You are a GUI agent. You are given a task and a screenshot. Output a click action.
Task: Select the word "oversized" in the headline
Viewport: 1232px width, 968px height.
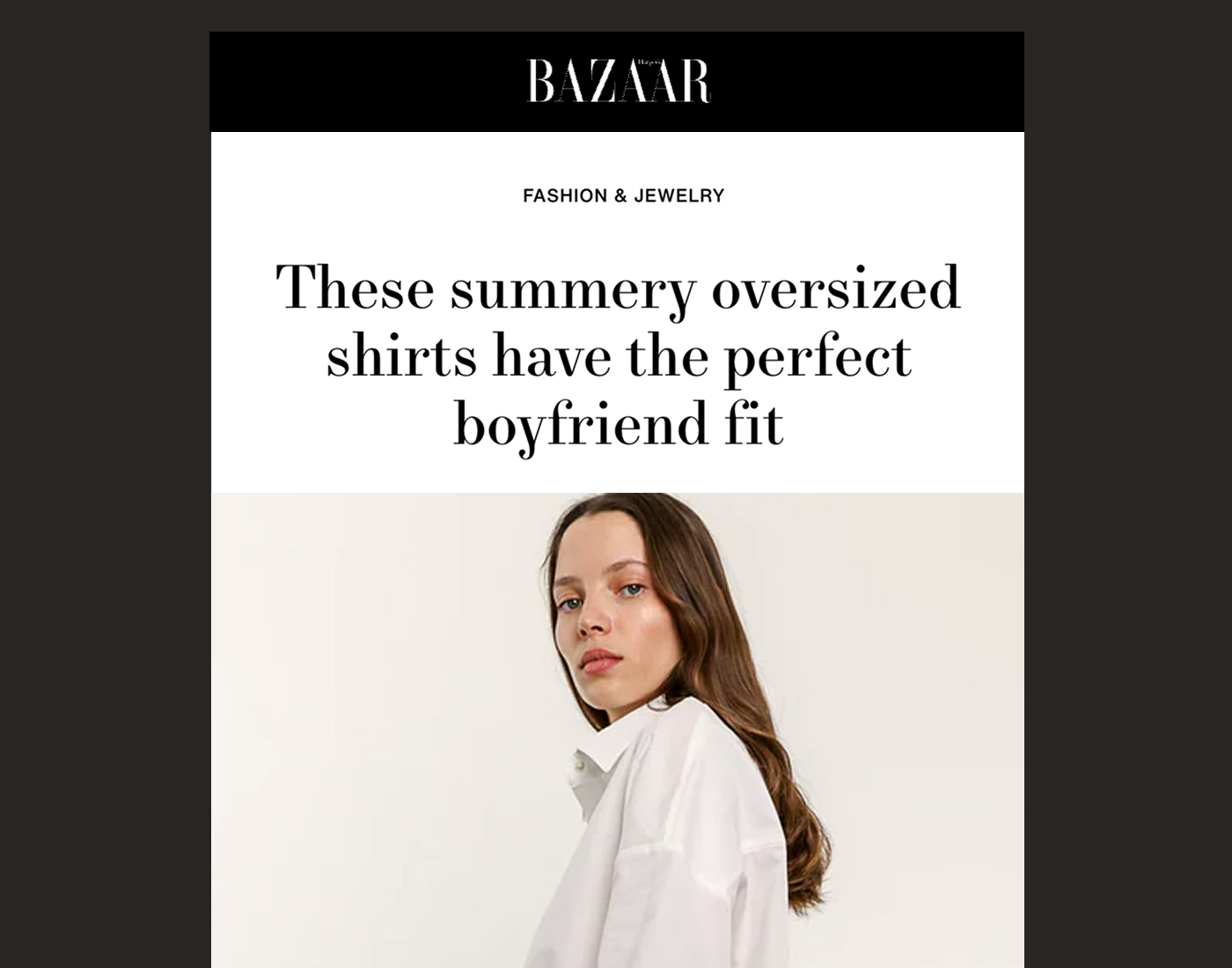click(835, 287)
